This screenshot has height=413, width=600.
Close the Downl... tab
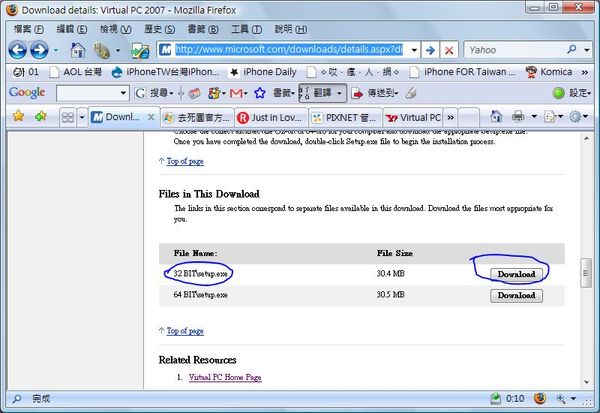tap(152, 117)
